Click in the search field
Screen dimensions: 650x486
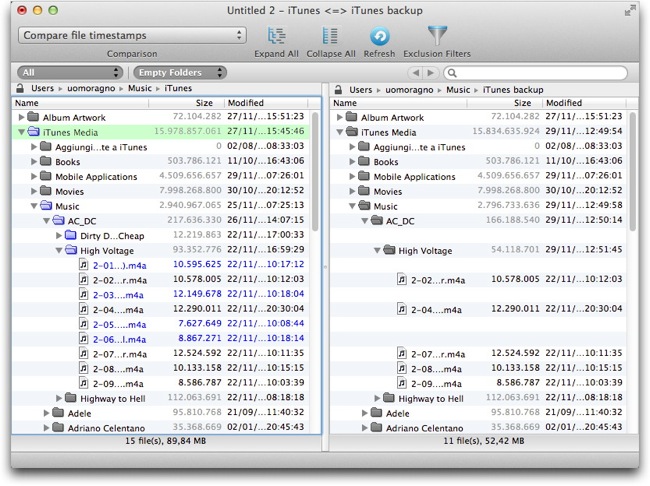pos(536,73)
